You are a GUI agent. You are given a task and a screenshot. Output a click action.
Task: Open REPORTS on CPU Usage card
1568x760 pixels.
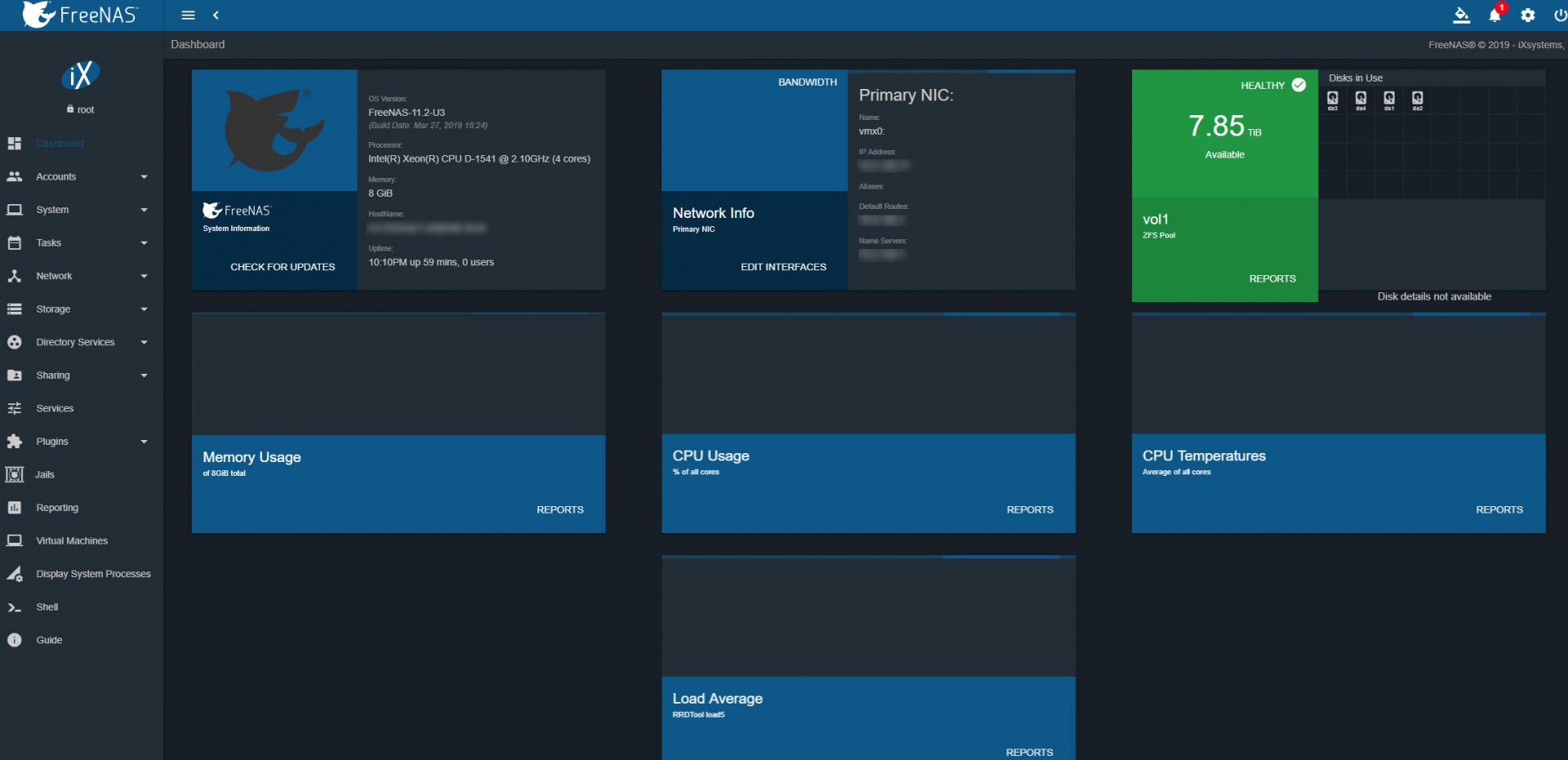[x=1030, y=509]
